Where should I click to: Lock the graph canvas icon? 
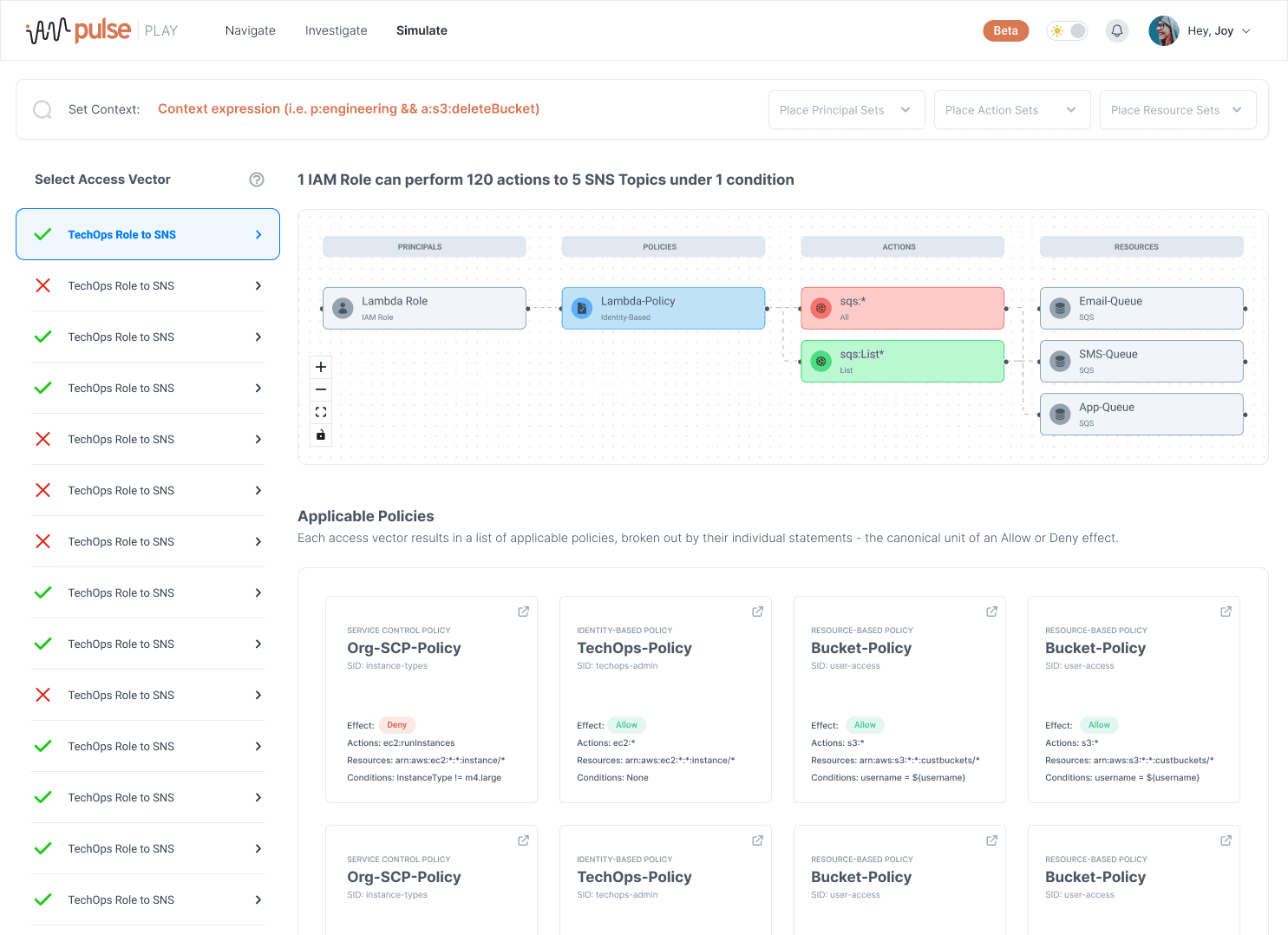click(x=321, y=435)
